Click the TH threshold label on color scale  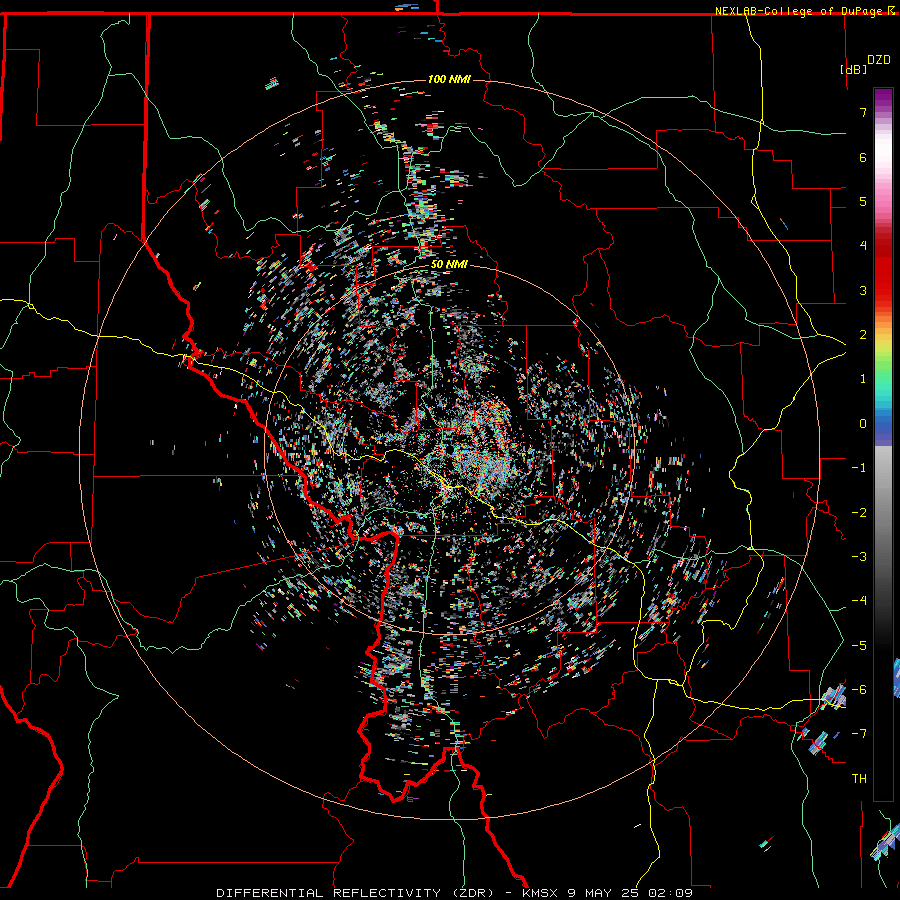point(859,778)
